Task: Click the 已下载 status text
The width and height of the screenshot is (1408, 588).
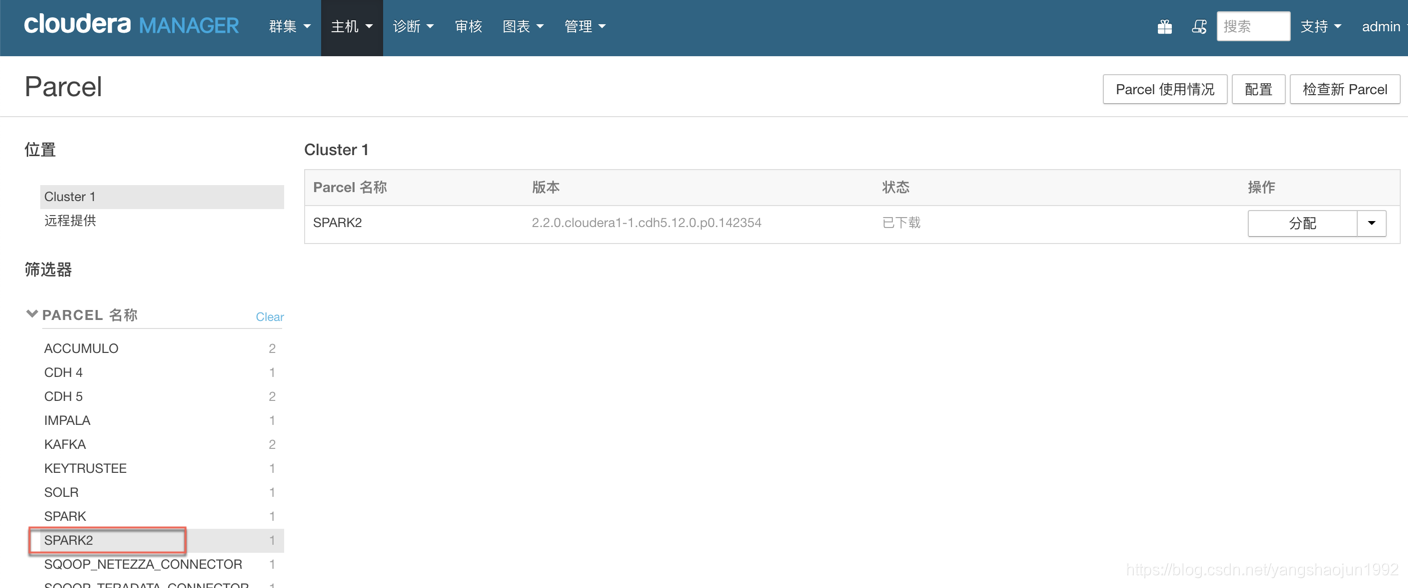Action: [901, 223]
